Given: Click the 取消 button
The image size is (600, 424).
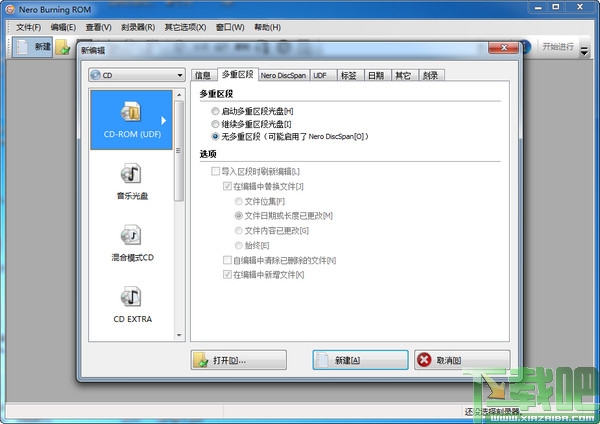Looking at the screenshot, I should point(462,360).
